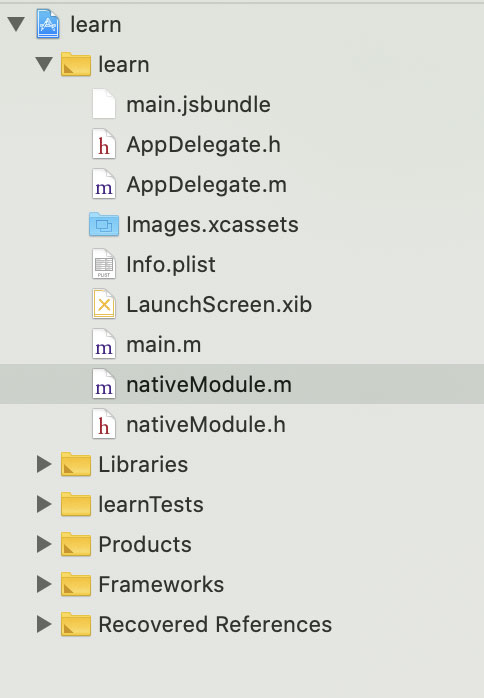Image resolution: width=484 pixels, height=698 pixels.
Task: Collapse the learn group folder
Action: point(44,64)
